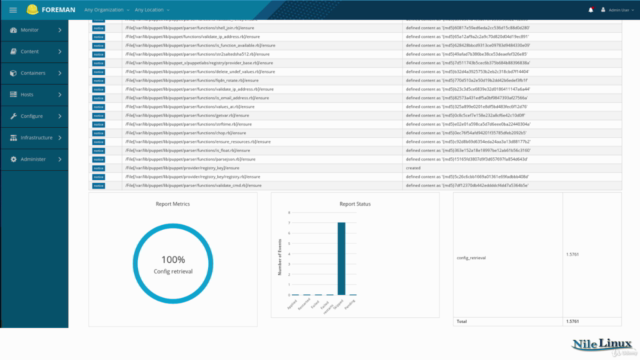Click the FOREMAN brand text link

[x=58, y=10]
